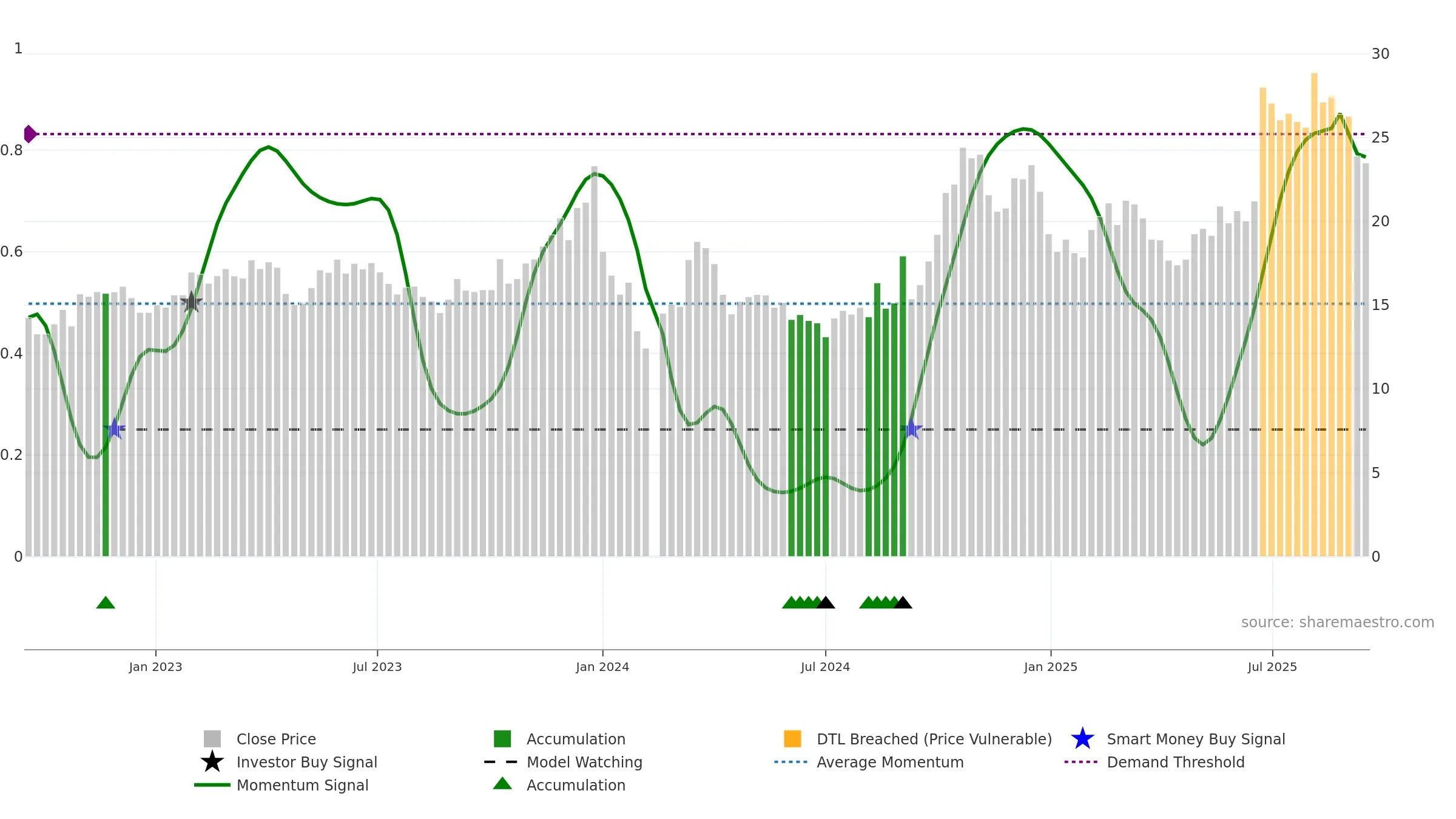This screenshot has height=819, width=1456.
Task: Click the blue star marker near November 2022
Action: (114, 429)
